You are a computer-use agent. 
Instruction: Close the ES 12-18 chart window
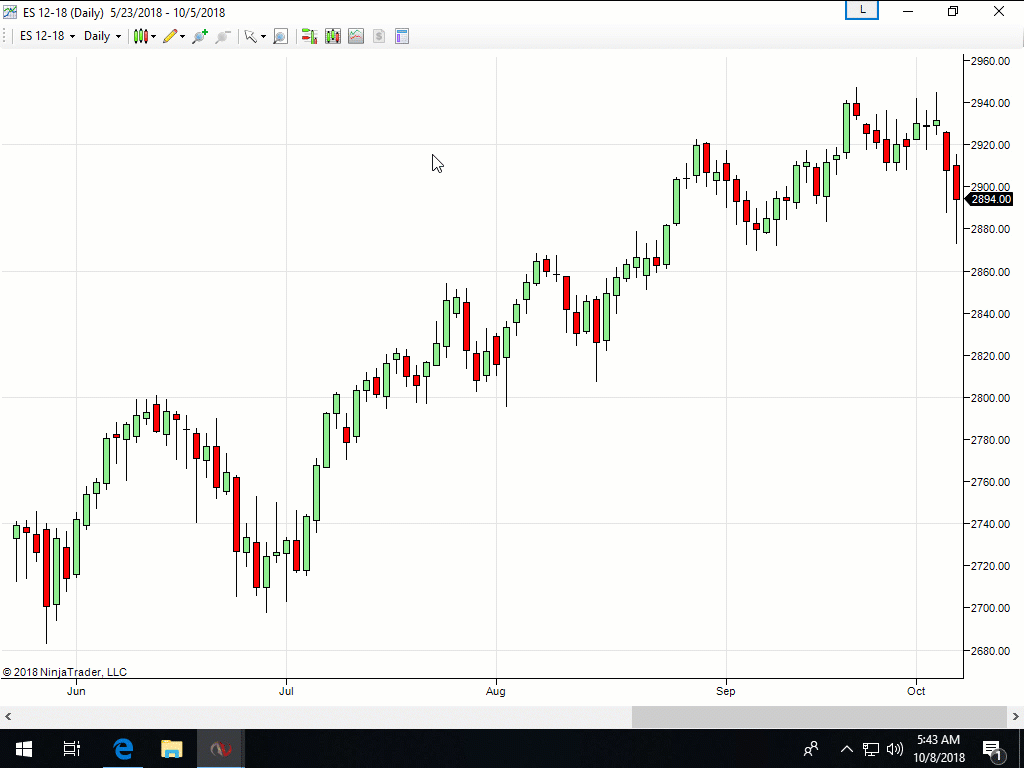pyautogui.click(x=999, y=11)
